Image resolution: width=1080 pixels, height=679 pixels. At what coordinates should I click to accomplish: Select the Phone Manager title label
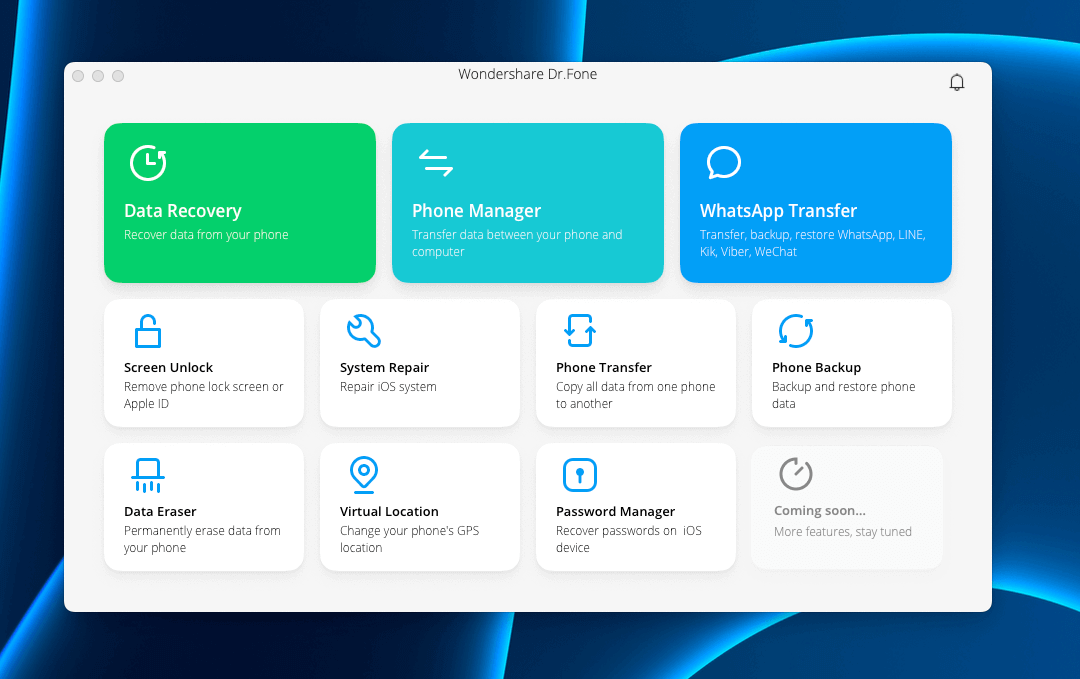click(476, 211)
